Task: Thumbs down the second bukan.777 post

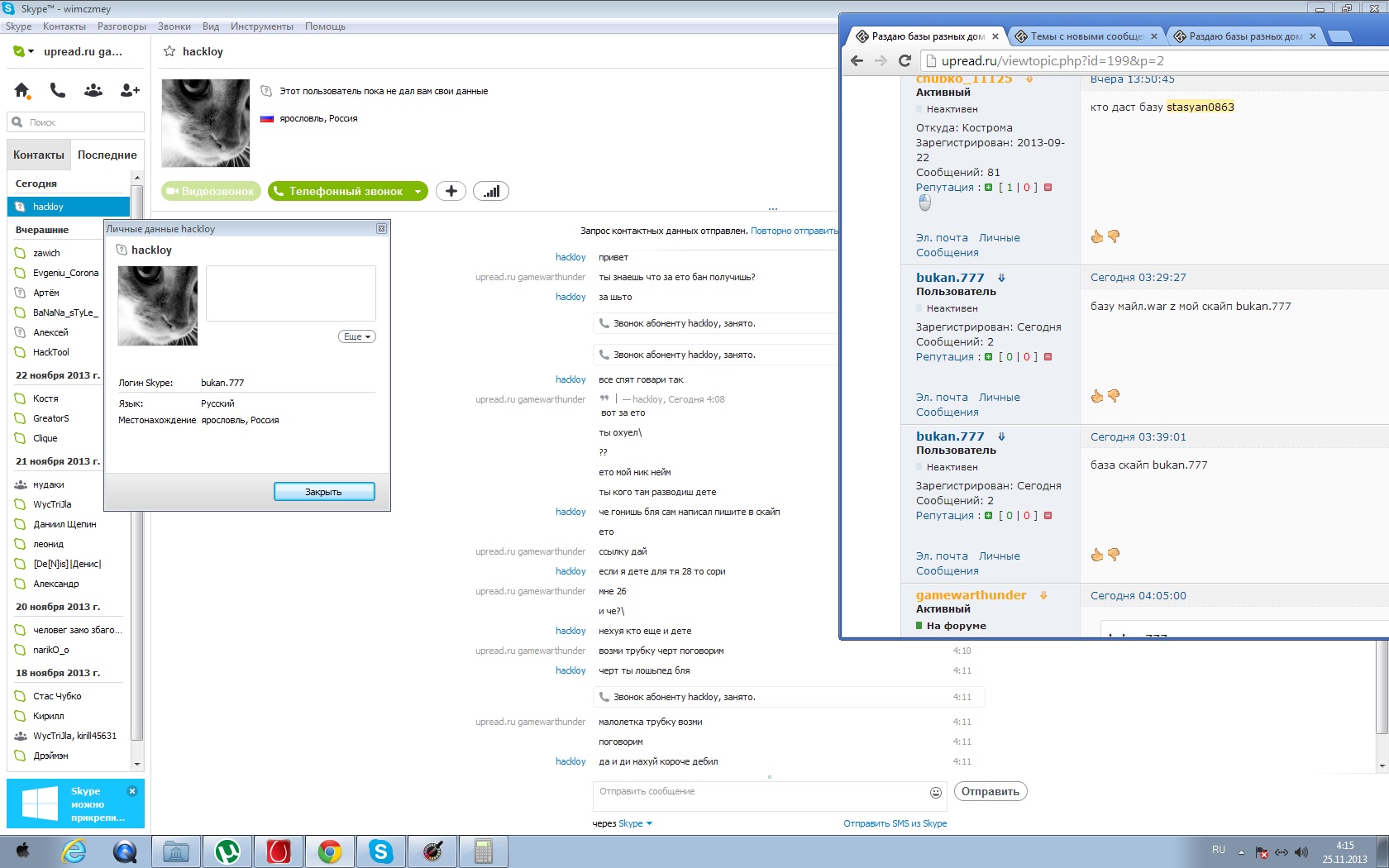Action: tap(1114, 555)
